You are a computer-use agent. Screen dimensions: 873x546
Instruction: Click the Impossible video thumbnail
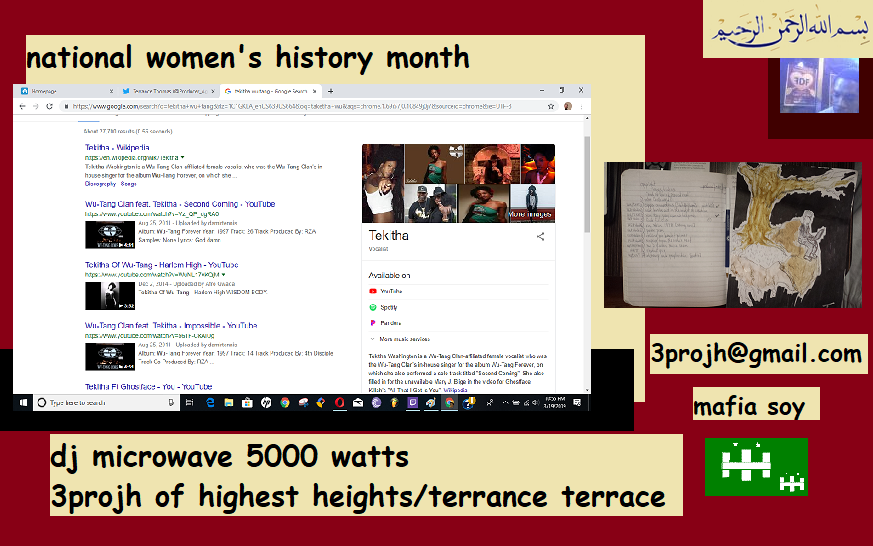(x=110, y=357)
